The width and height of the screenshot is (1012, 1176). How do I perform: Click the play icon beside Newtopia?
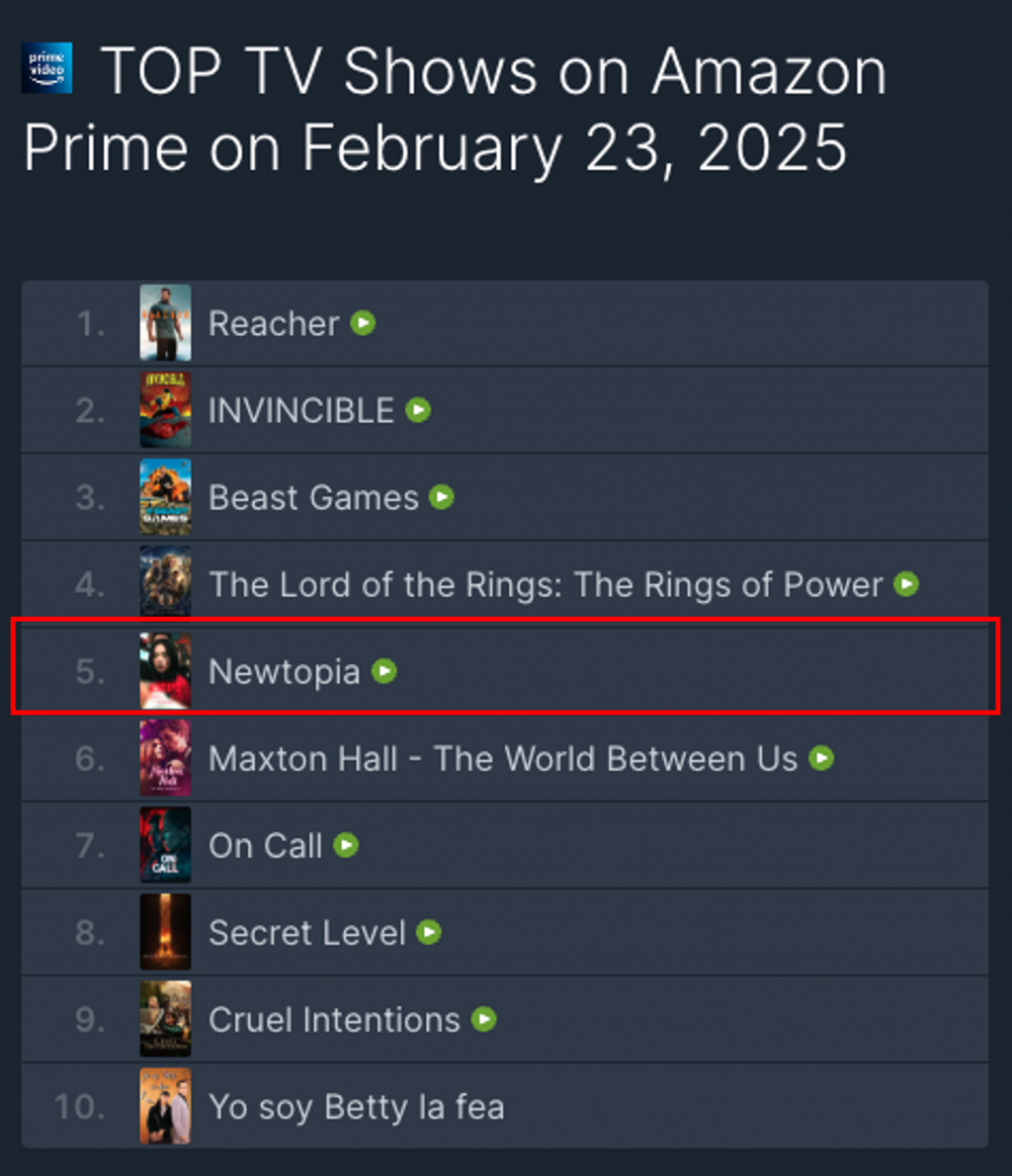tap(384, 672)
